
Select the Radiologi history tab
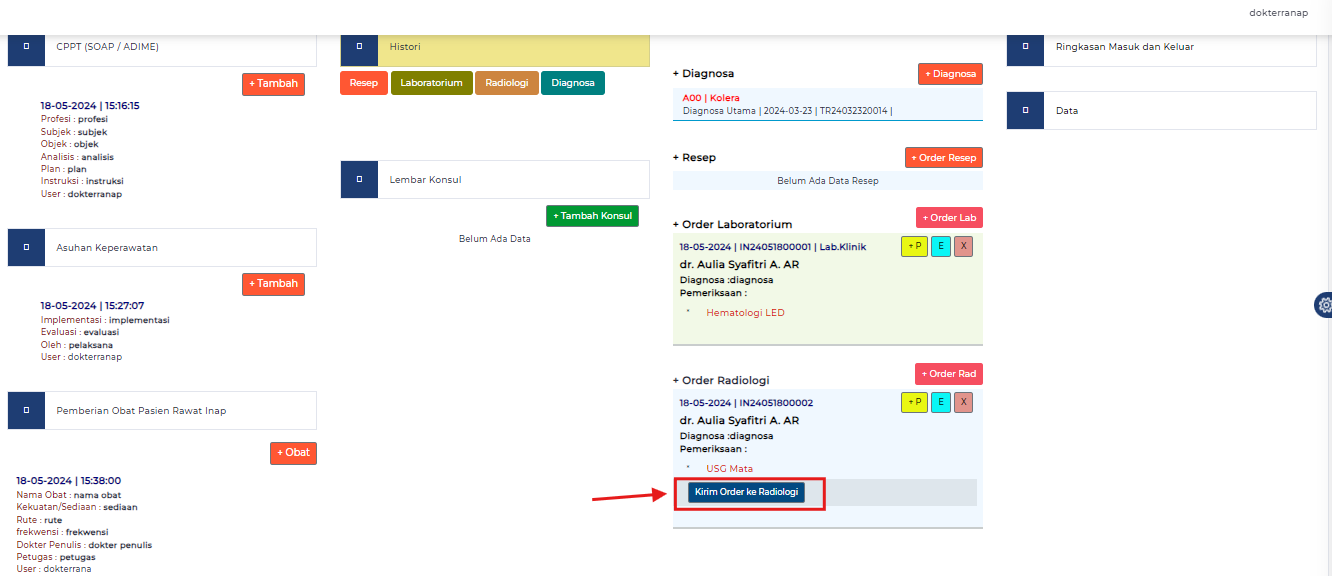507,83
